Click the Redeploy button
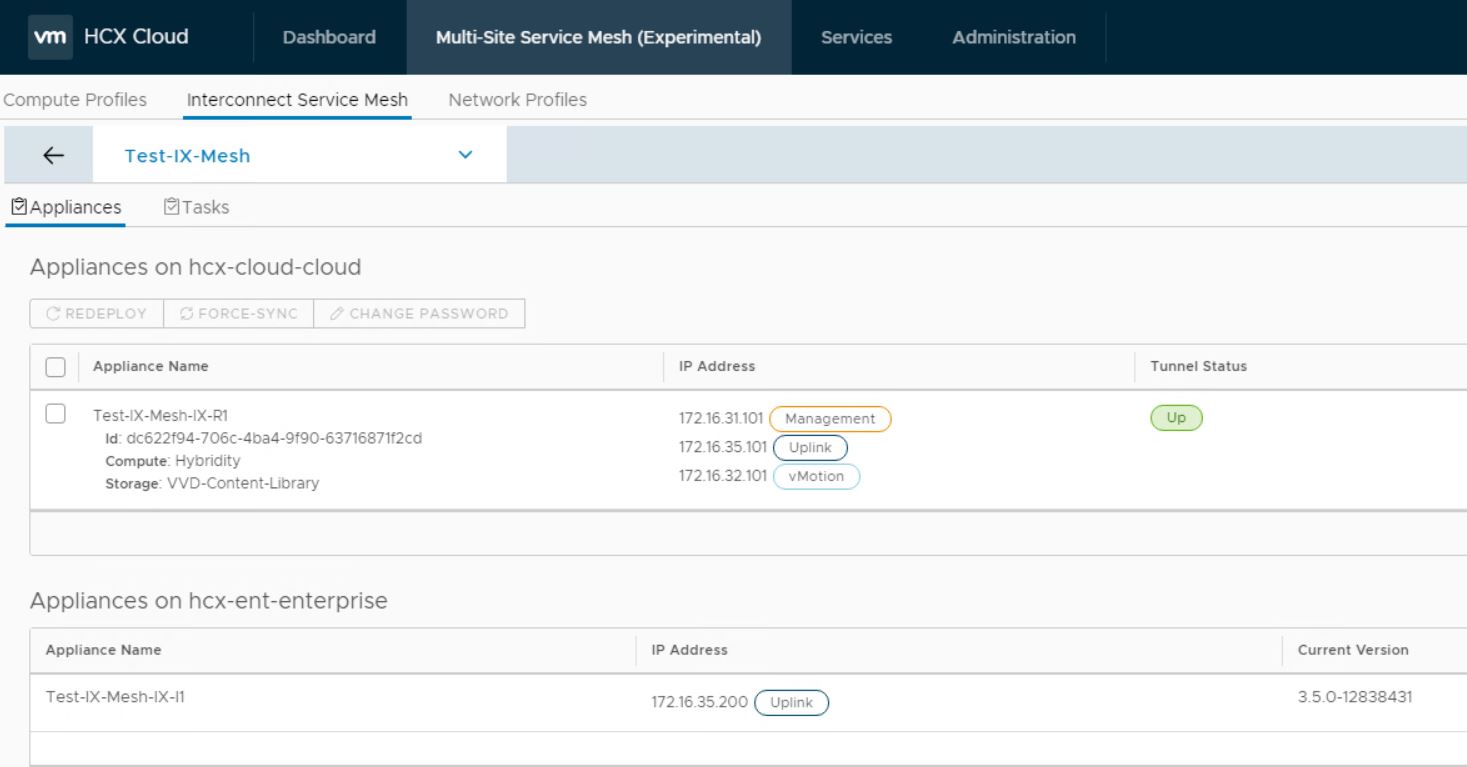 point(96,314)
